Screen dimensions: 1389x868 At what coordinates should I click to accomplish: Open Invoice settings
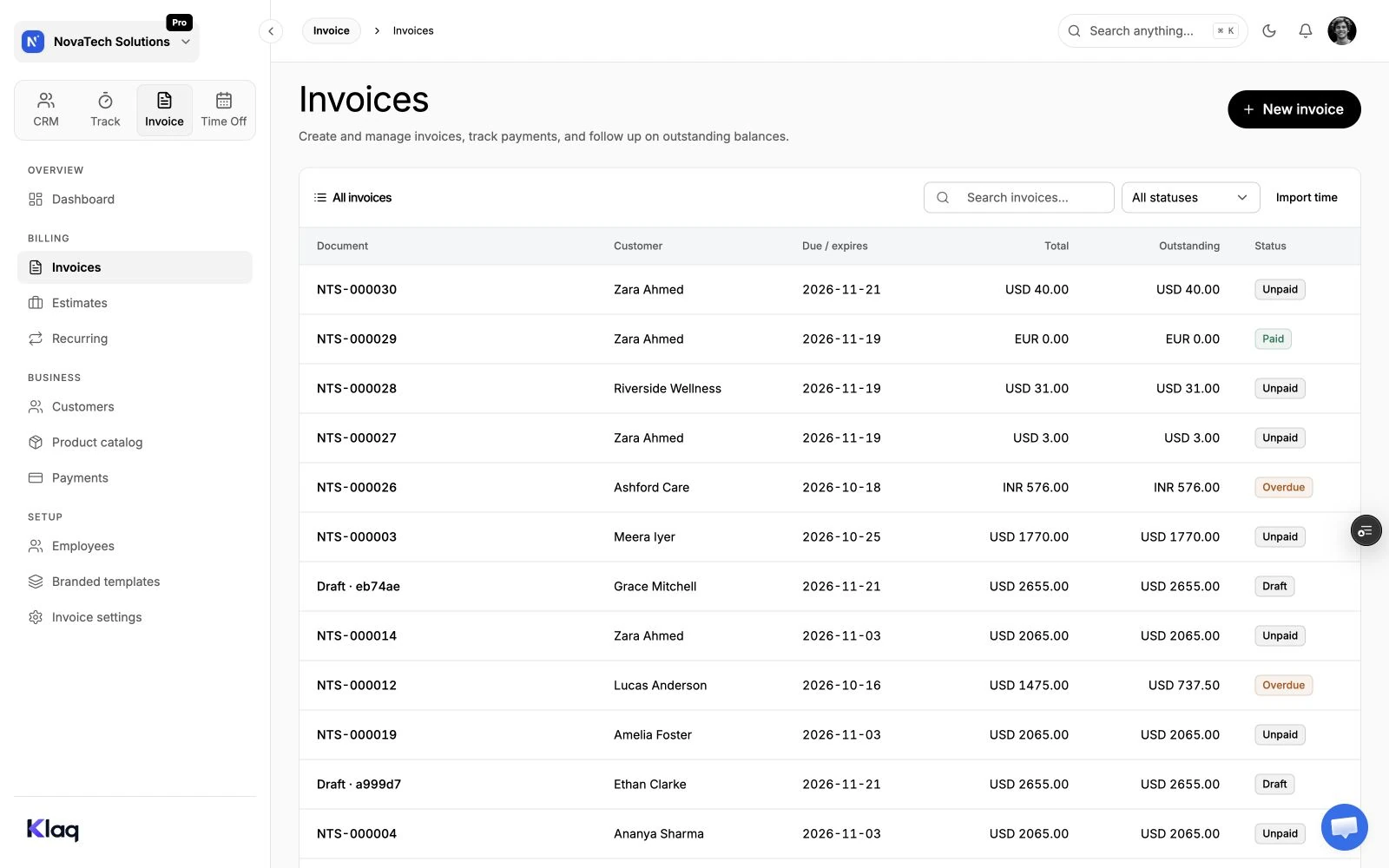click(x=135, y=617)
